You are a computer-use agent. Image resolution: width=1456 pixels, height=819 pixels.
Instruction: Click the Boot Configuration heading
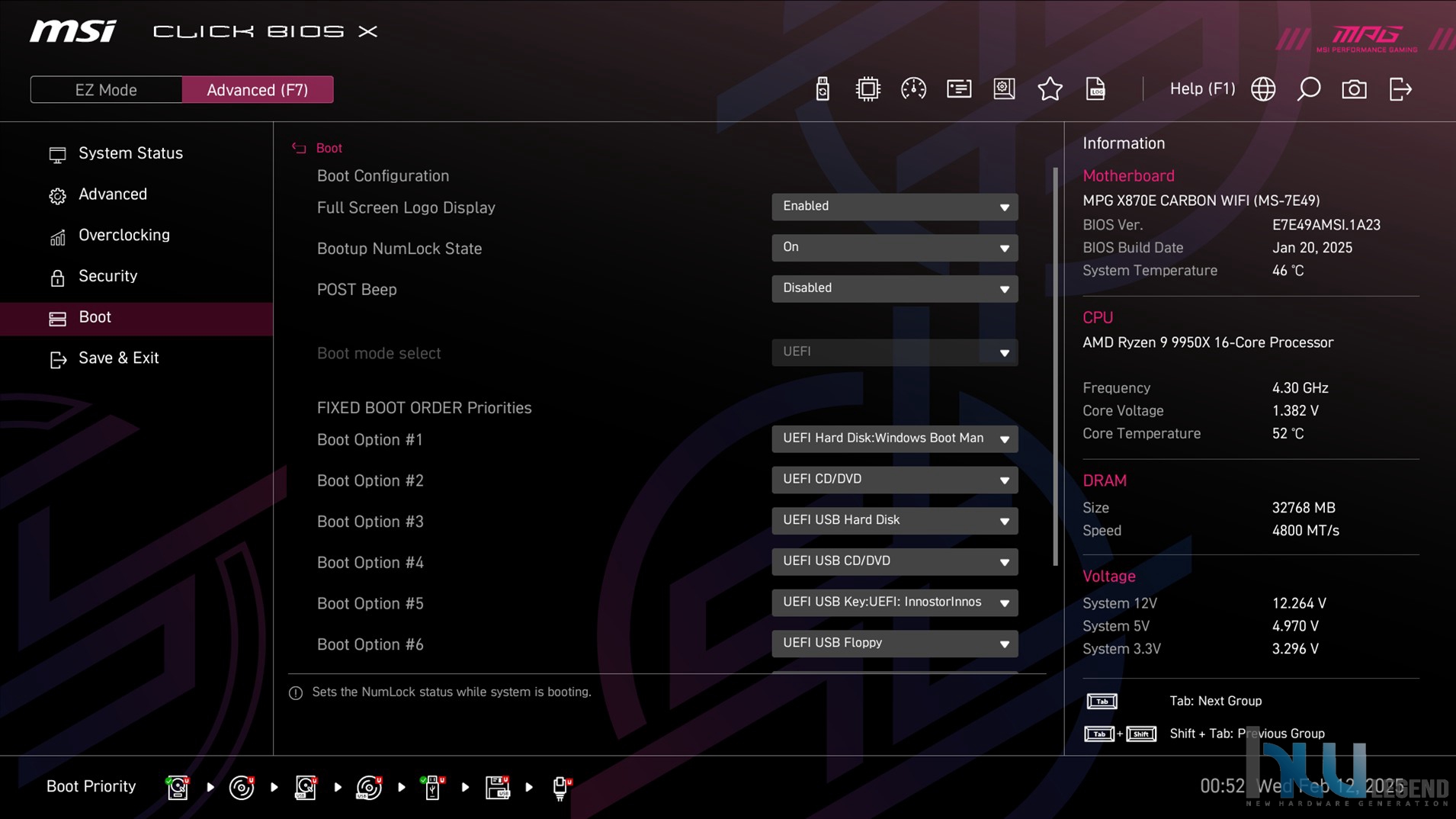point(383,176)
